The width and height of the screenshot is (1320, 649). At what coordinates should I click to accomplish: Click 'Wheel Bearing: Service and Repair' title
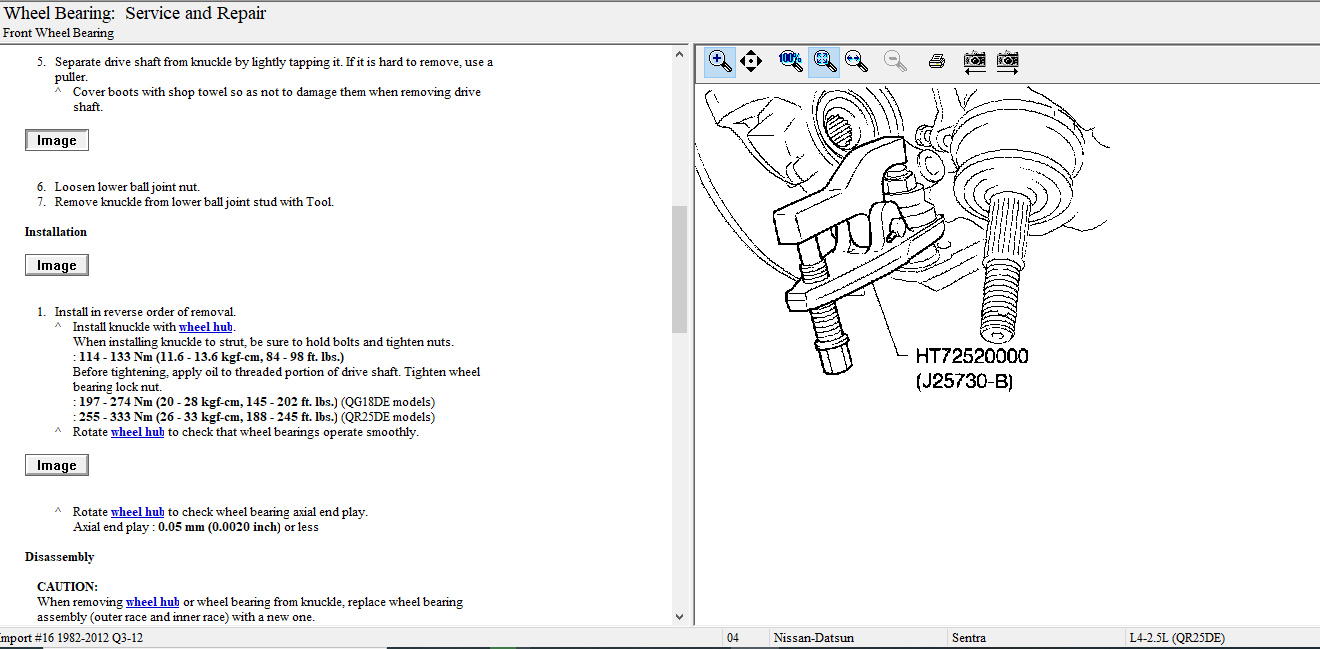(x=135, y=14)
